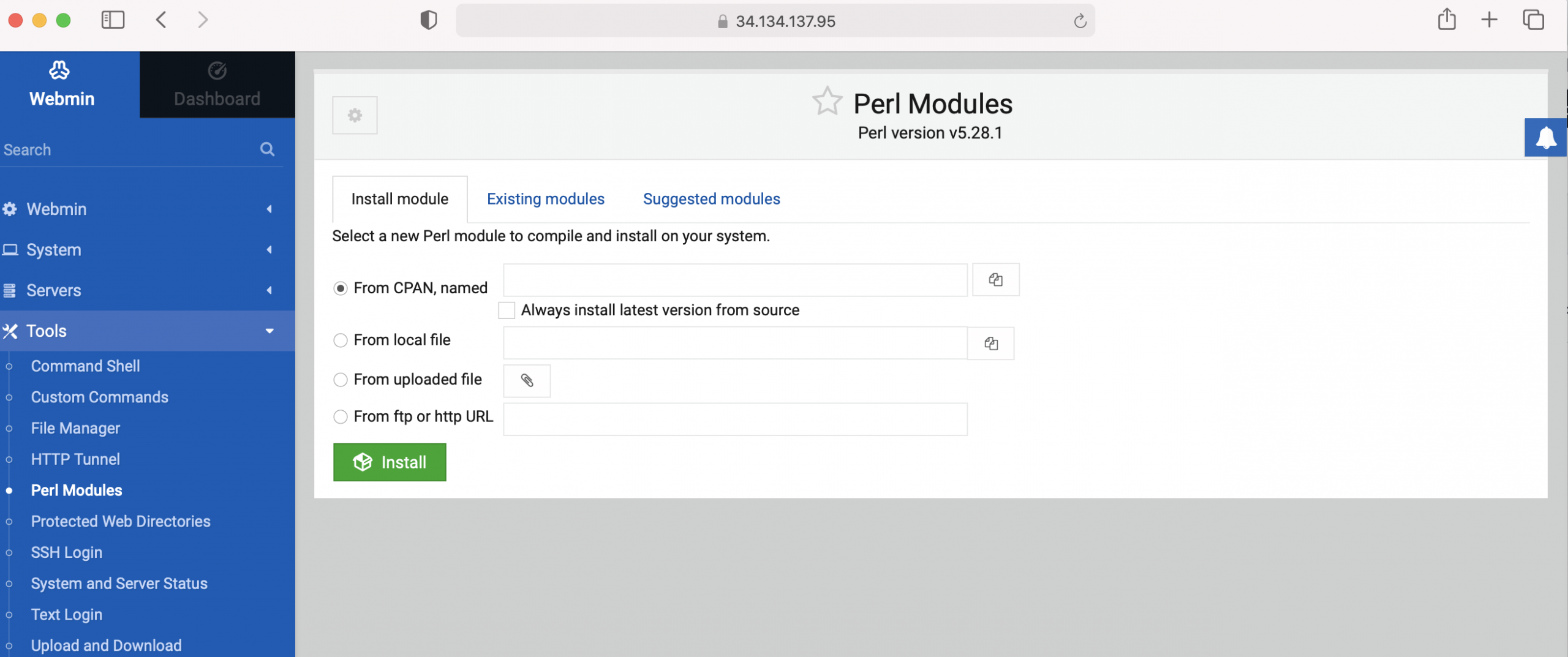
Task: Focus the ftp or http URL field
Action: [x=735, y=419]
